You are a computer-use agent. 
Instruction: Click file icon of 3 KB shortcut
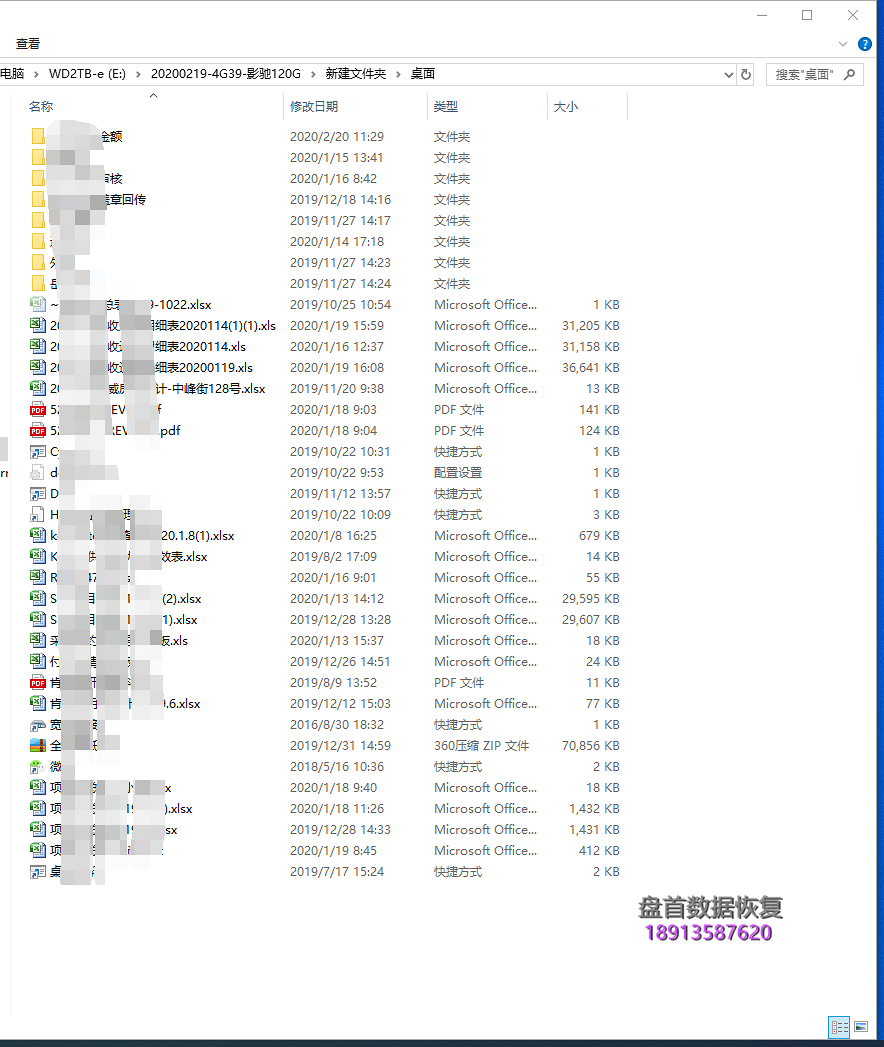[37, 515]
